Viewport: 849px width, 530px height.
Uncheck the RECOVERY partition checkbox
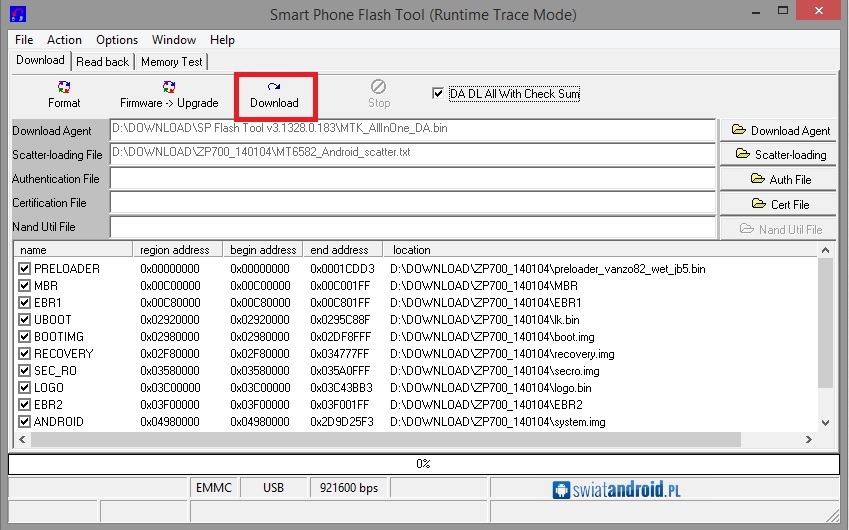click(25, 354)
